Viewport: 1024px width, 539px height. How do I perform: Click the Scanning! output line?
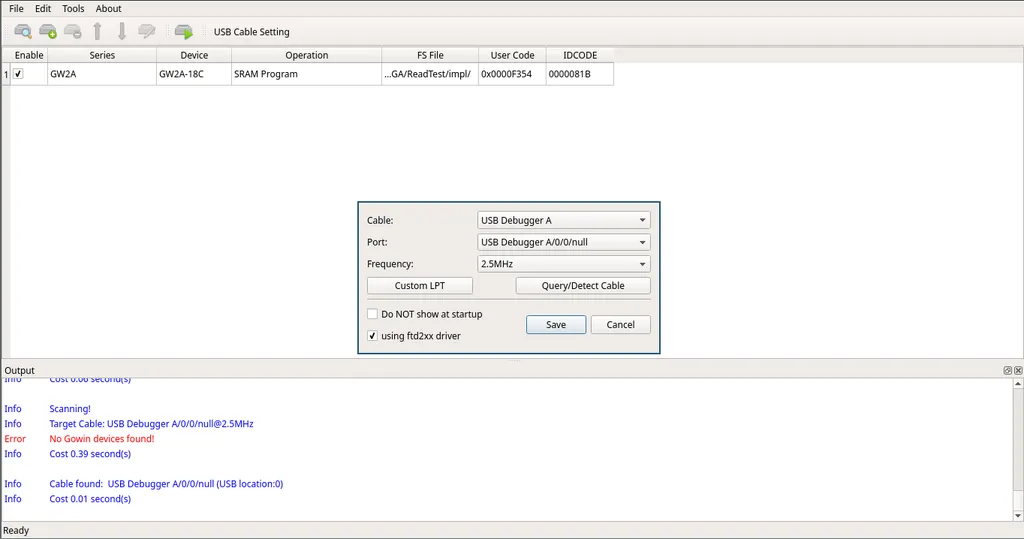70,409
